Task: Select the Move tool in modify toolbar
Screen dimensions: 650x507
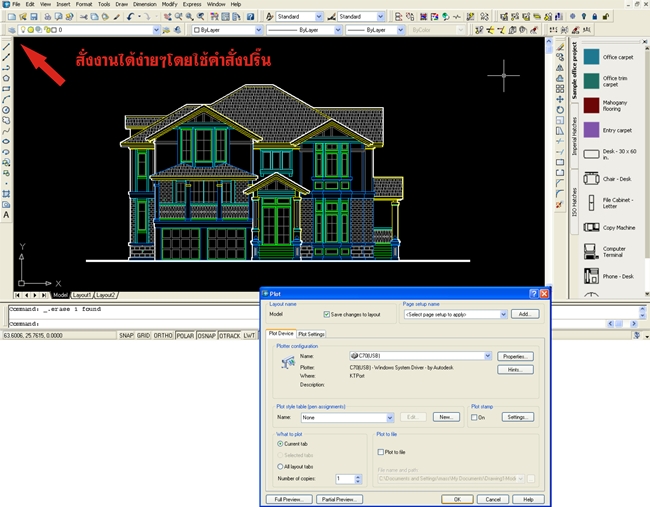Action: click(560, 99)
